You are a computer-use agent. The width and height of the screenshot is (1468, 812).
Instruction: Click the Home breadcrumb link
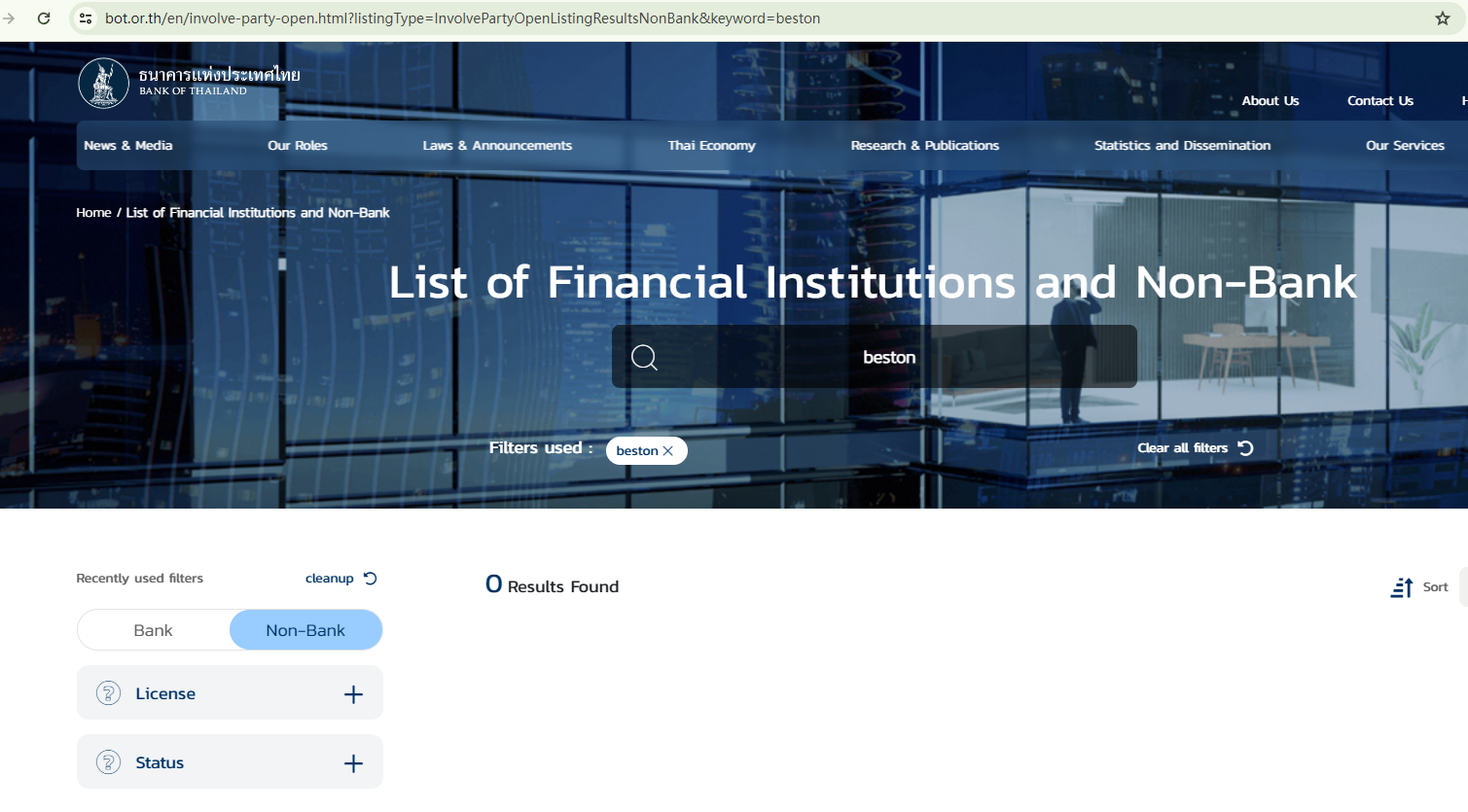click(94, 213)
